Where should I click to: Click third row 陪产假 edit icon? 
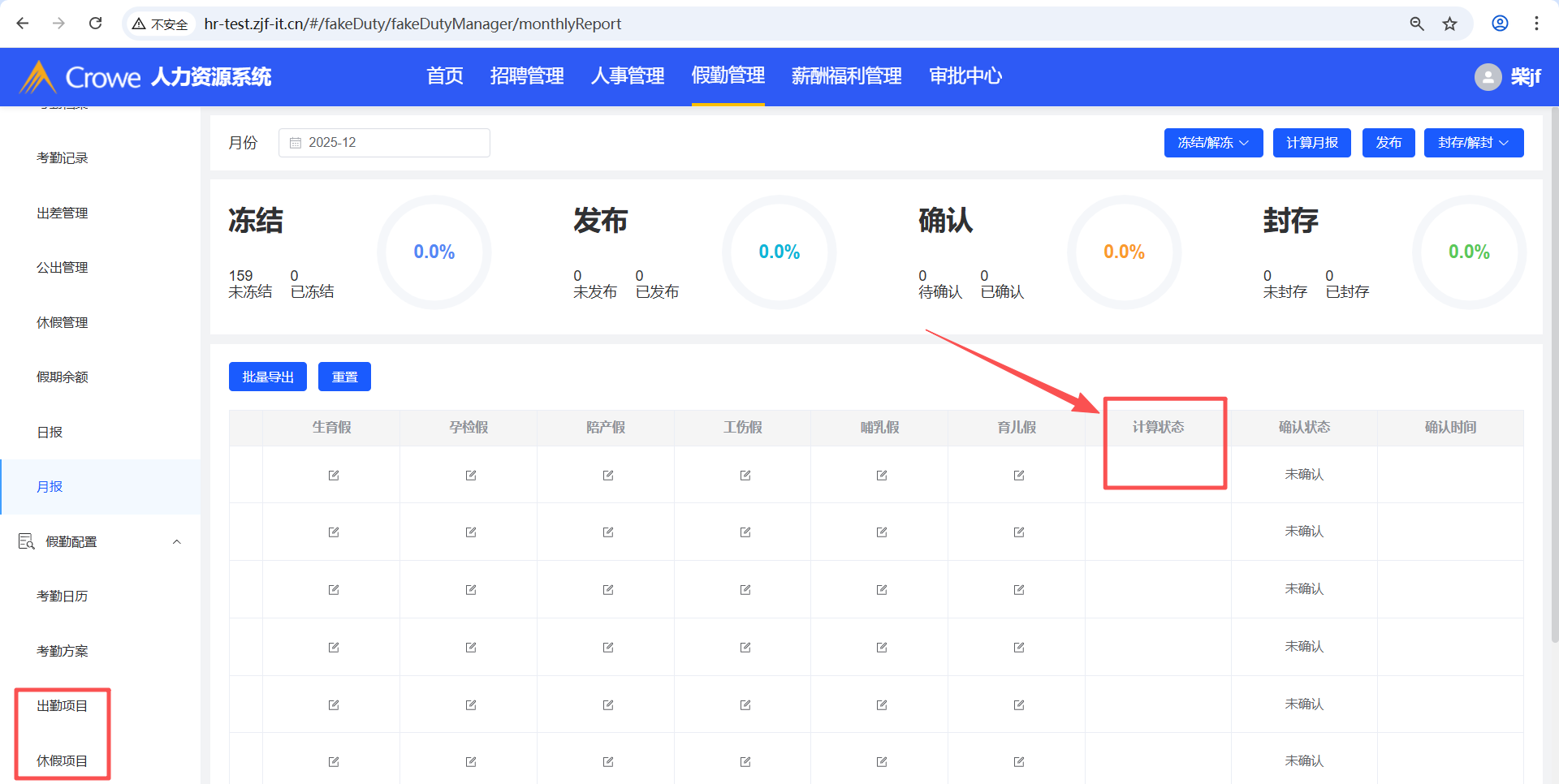click(x=607, y=590)
